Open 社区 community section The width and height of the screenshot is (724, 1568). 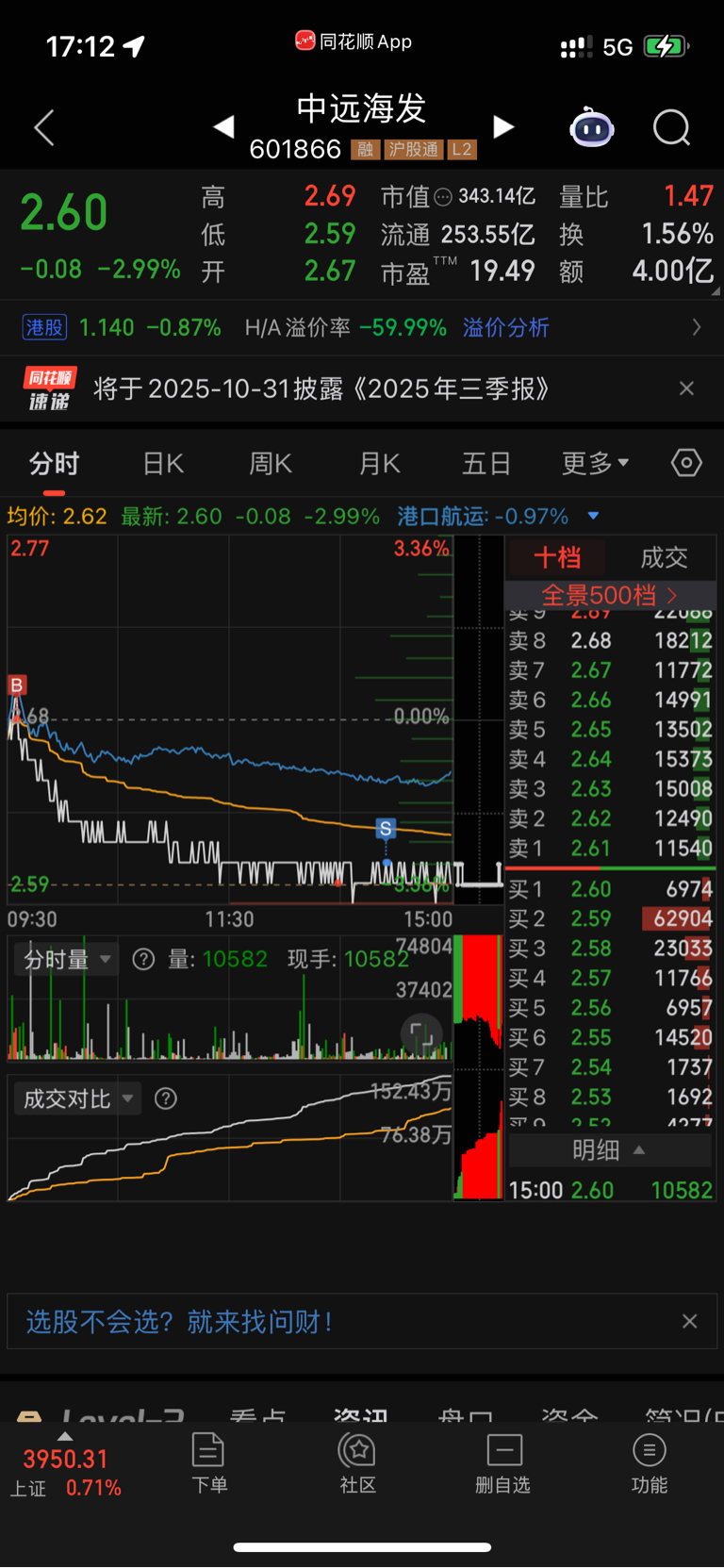click(358, 1463)
